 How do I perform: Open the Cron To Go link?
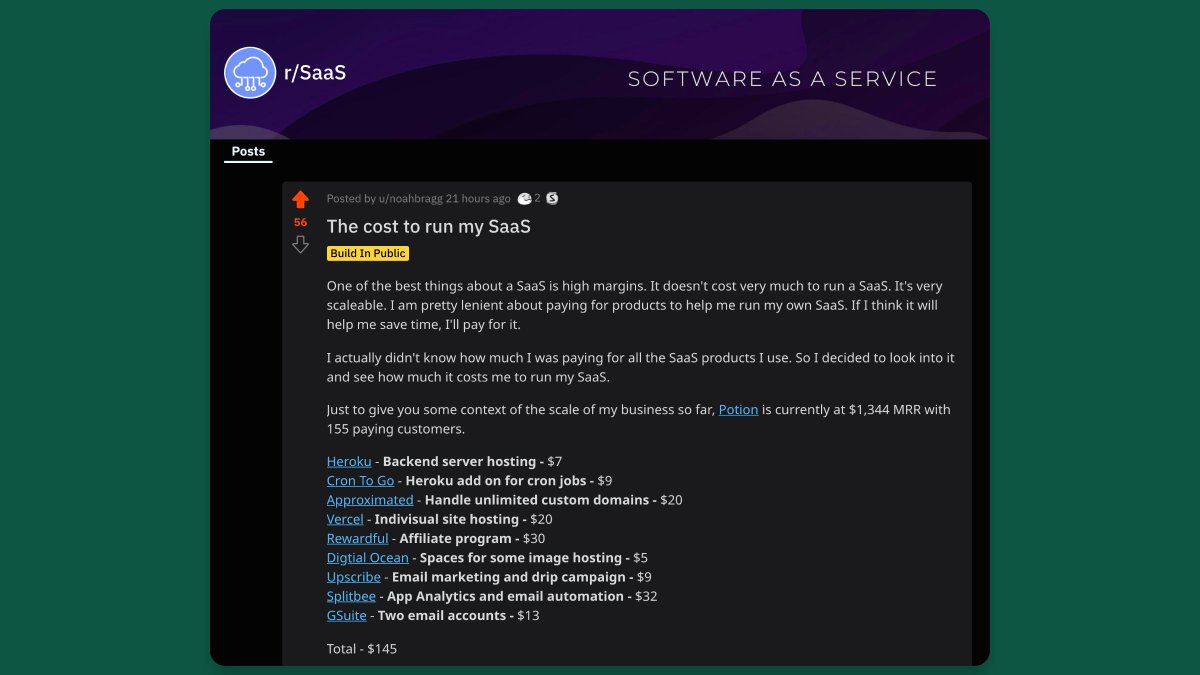(360, 481)
